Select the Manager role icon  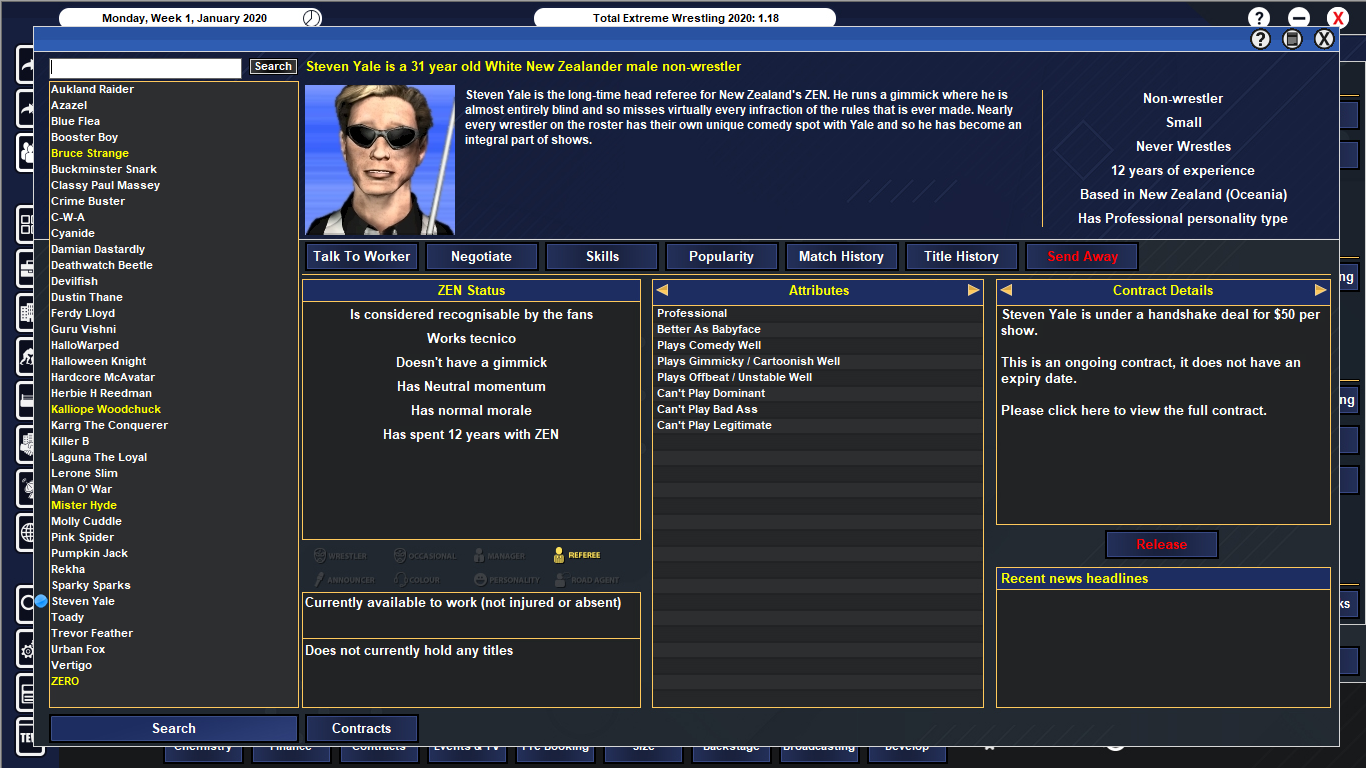tap(479, 555)
